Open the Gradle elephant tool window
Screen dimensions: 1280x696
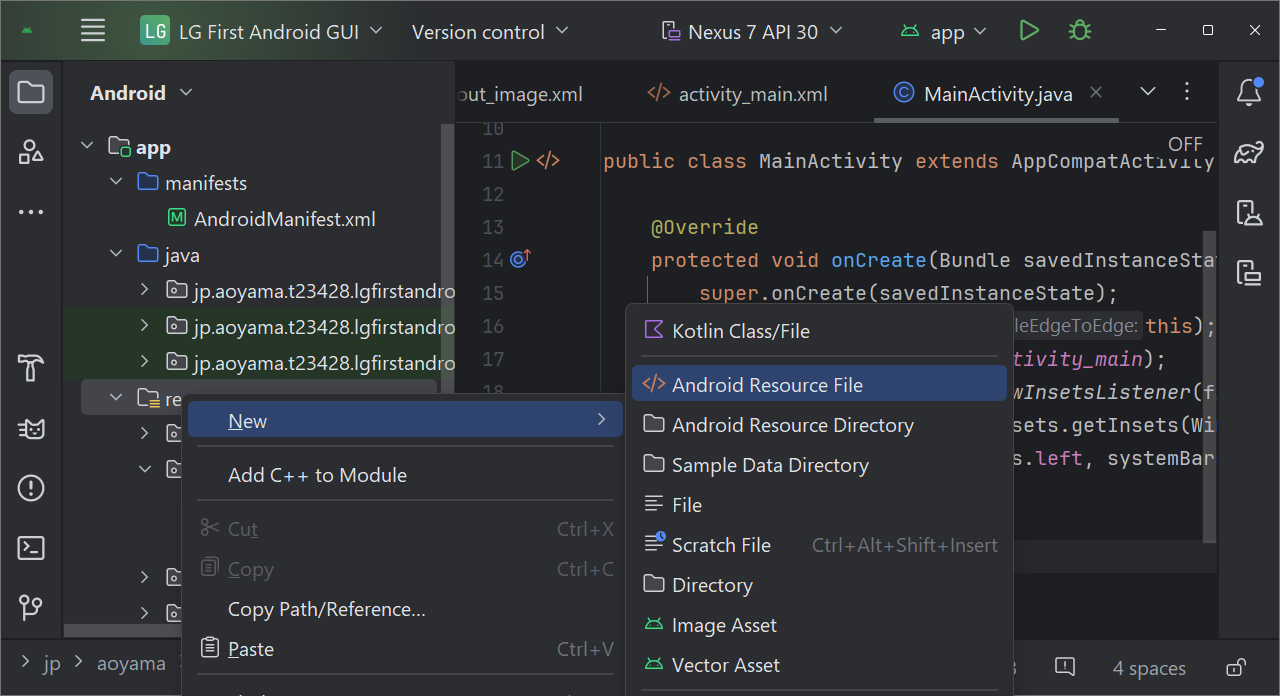[1249, 152]
